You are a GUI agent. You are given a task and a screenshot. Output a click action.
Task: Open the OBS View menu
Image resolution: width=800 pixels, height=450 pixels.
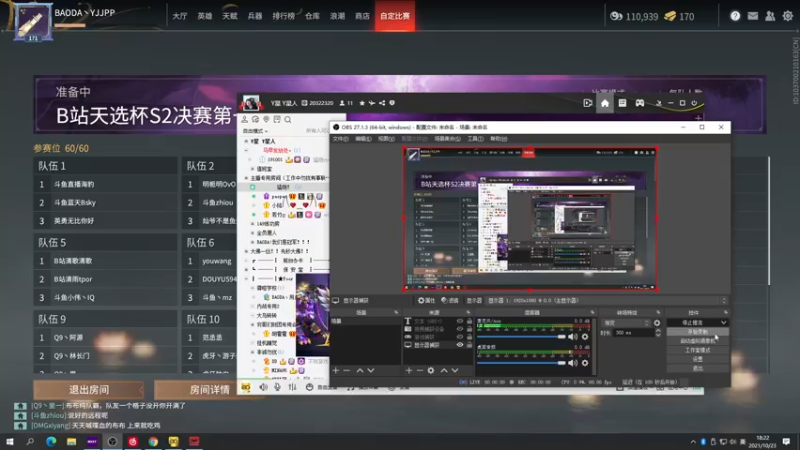click(x=386, y=139)
